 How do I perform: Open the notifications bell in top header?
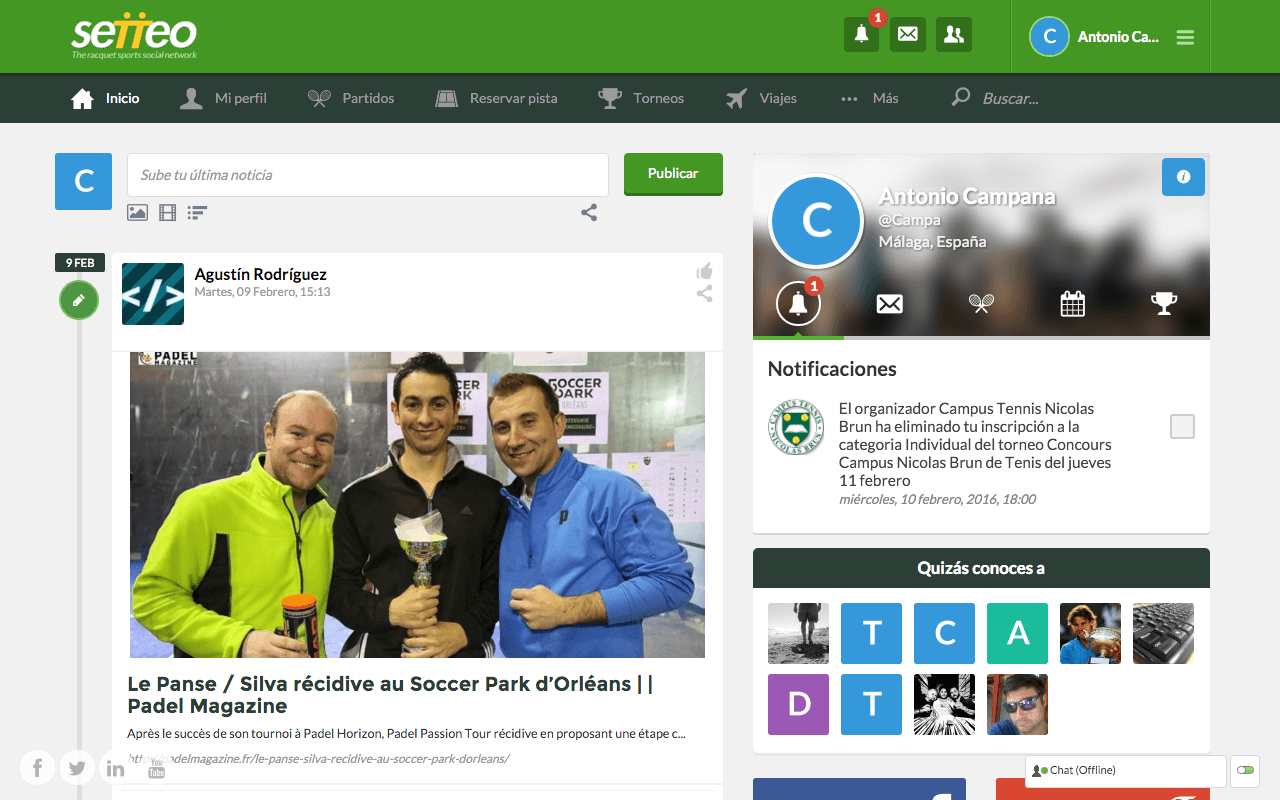point(861,35)
